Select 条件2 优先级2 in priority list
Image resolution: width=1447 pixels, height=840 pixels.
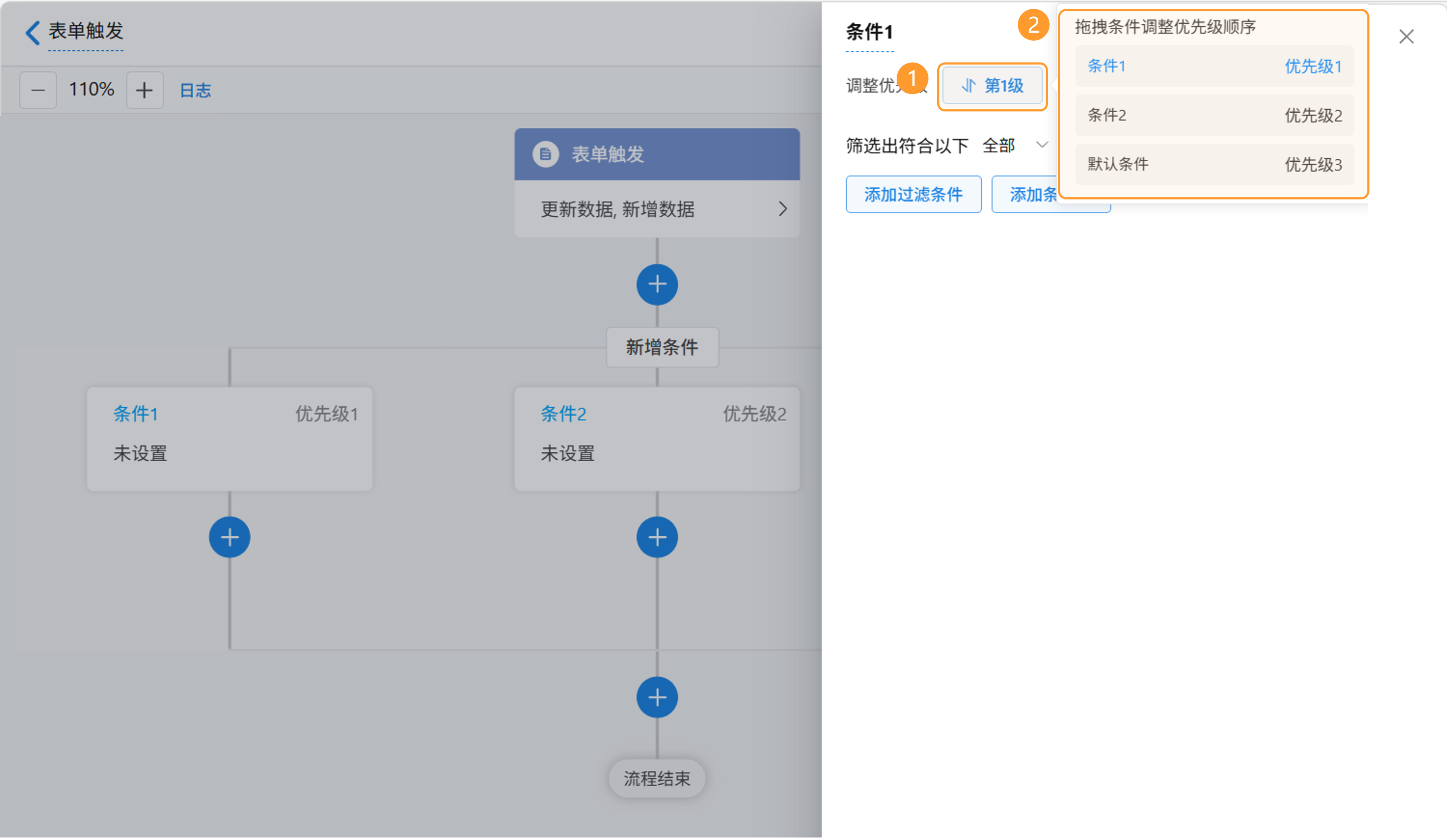point(1214,115)
